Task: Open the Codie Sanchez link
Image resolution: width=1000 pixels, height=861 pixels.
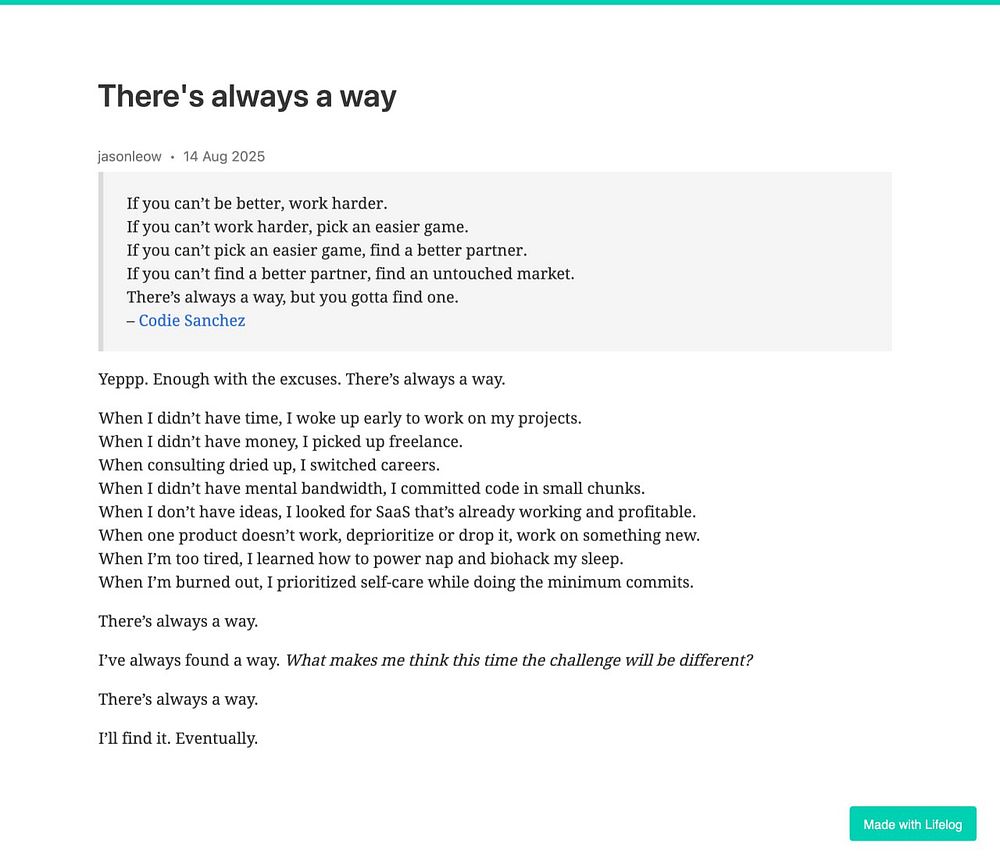Action: tap(191, 320)
